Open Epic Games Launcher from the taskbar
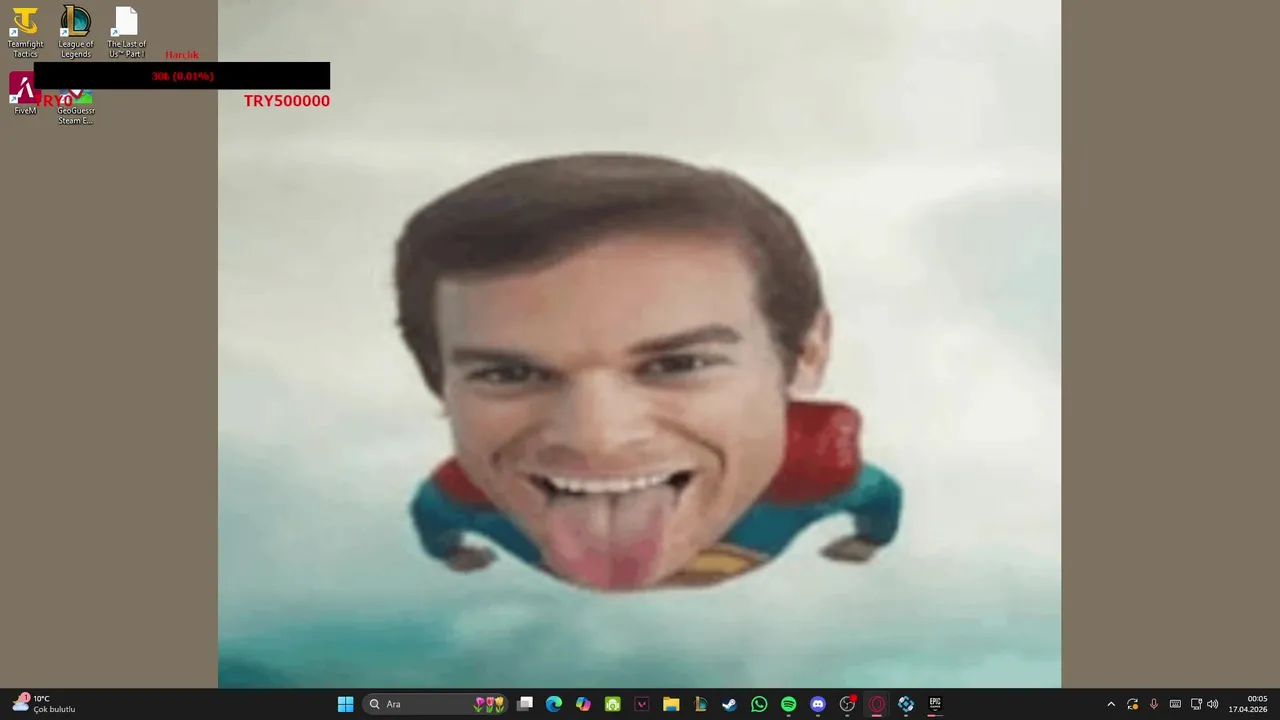 (x=935, y=704)
